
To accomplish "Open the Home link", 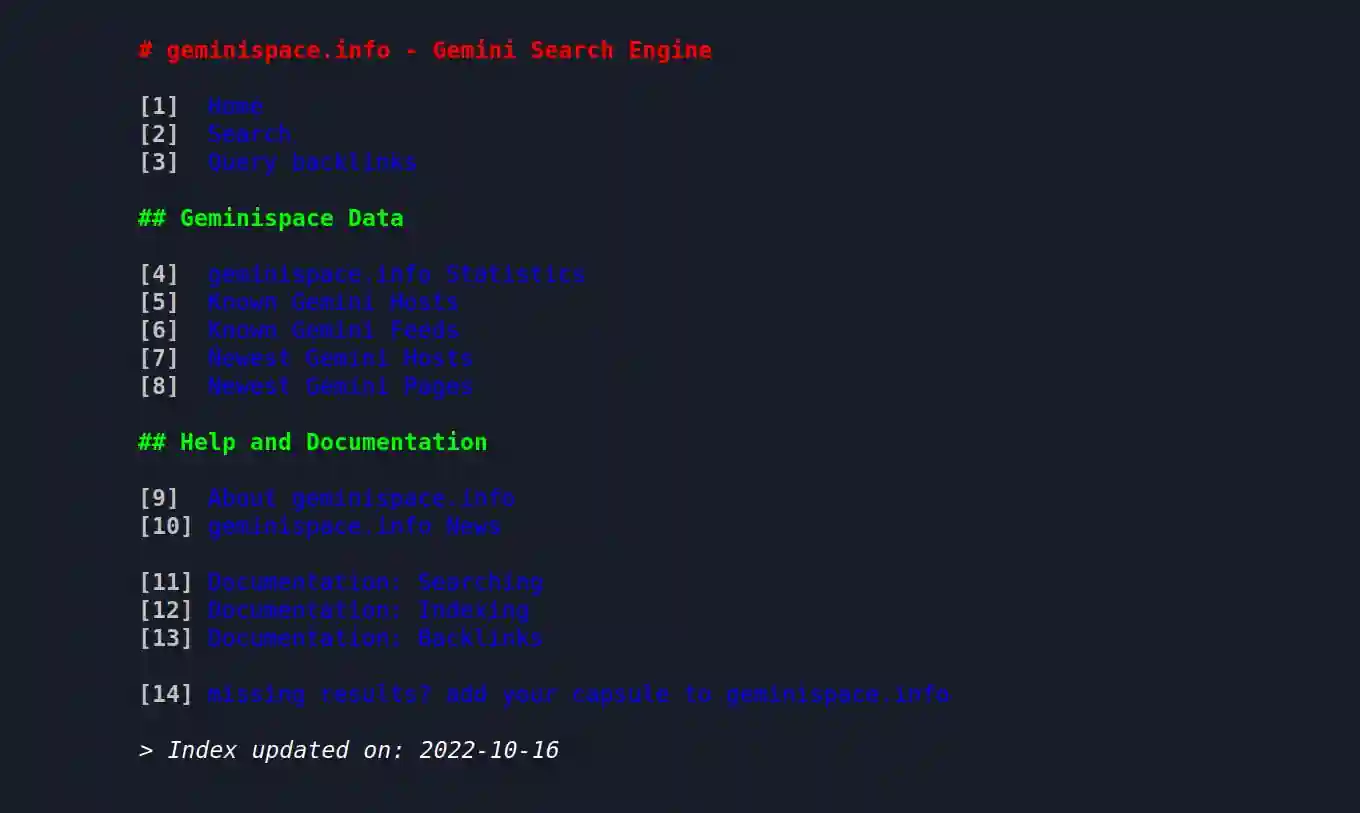I will pos(235,106).
